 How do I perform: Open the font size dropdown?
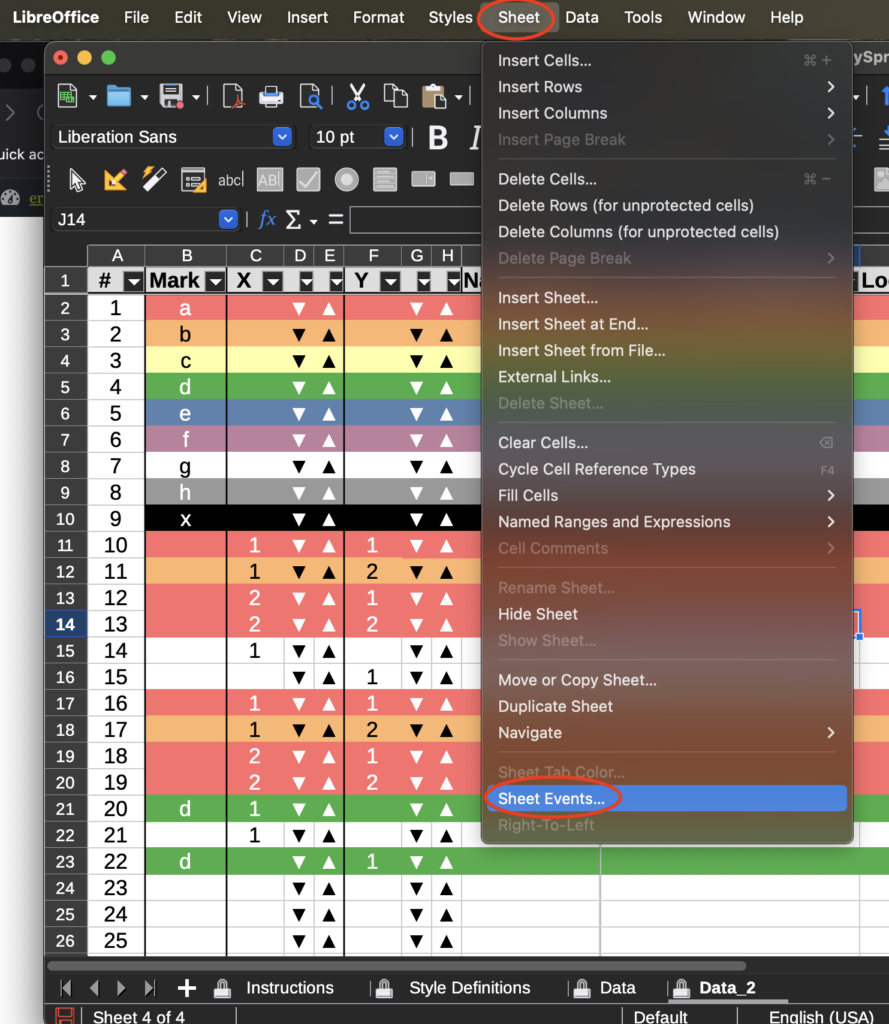click(x=392, y=137)
